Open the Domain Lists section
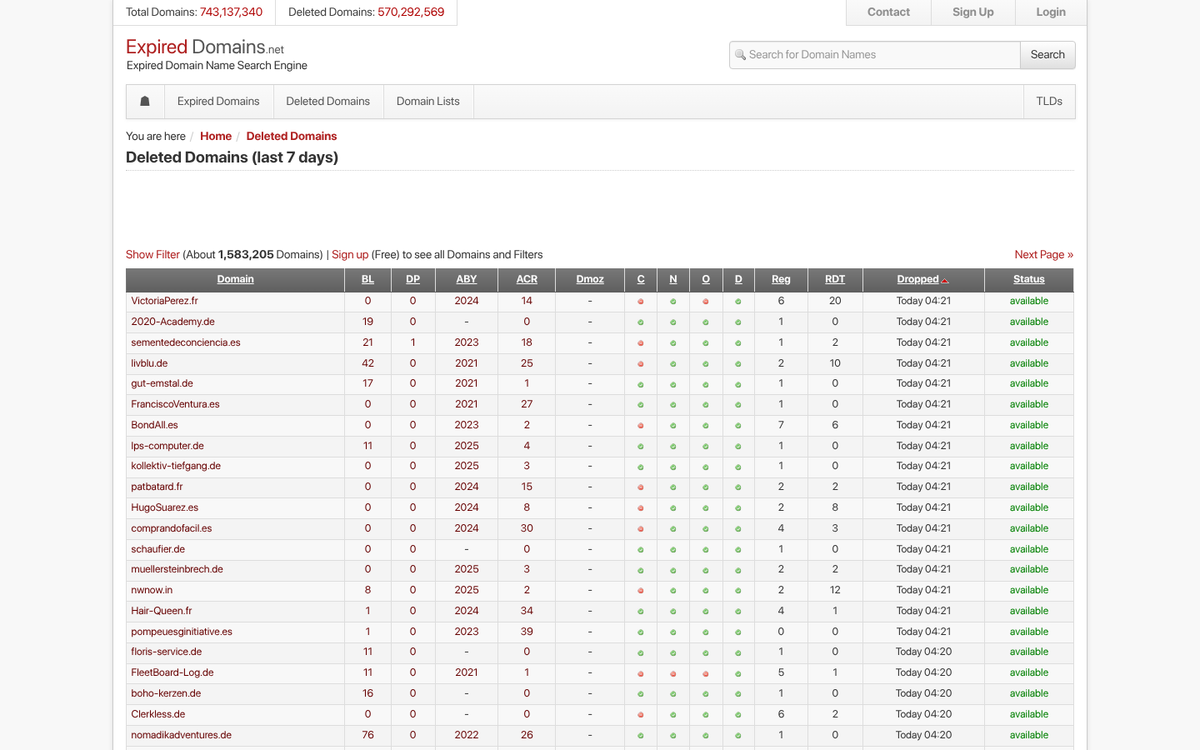Viewport: 1200px width, 750px height. click(427, 101)
